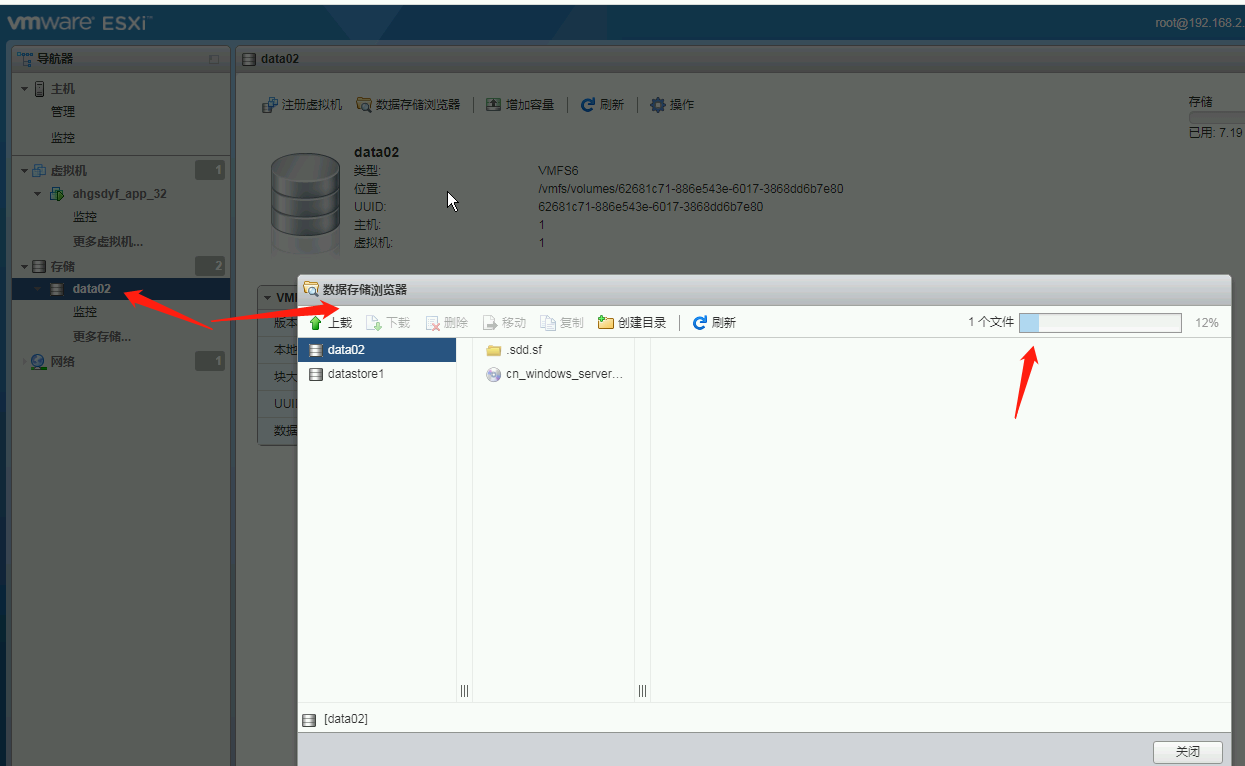The image size is (1245, 766).
Task: Open 管理 under host
Action: pyautogui.click(x=63, y=112)
